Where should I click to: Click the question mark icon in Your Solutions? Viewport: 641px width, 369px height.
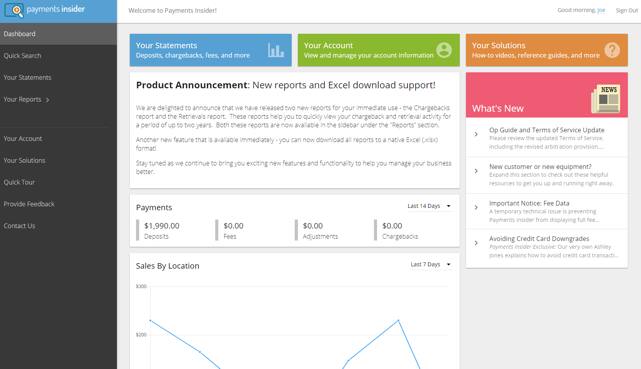612,50
